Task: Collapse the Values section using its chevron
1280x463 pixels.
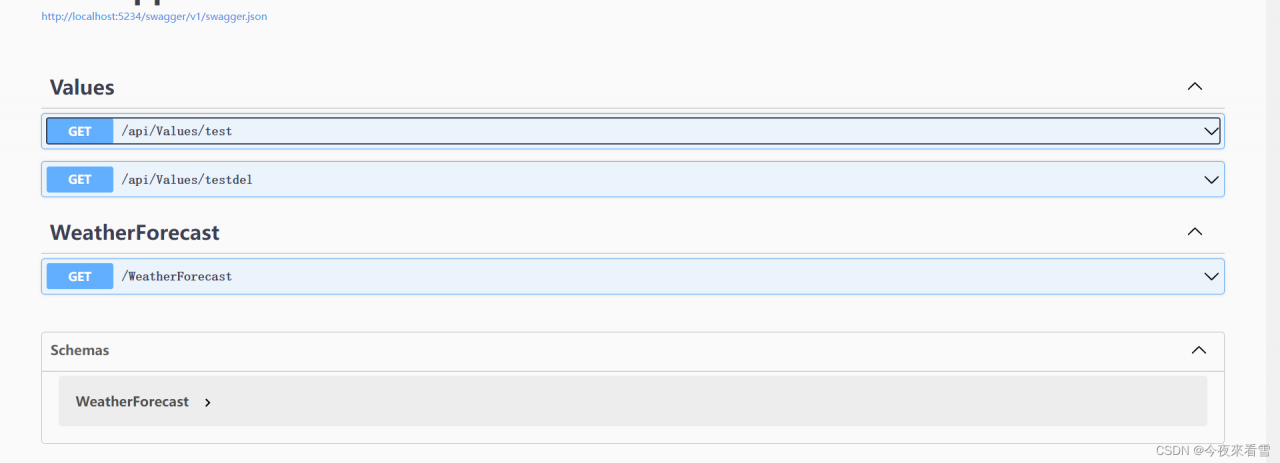Action: 1194,87
